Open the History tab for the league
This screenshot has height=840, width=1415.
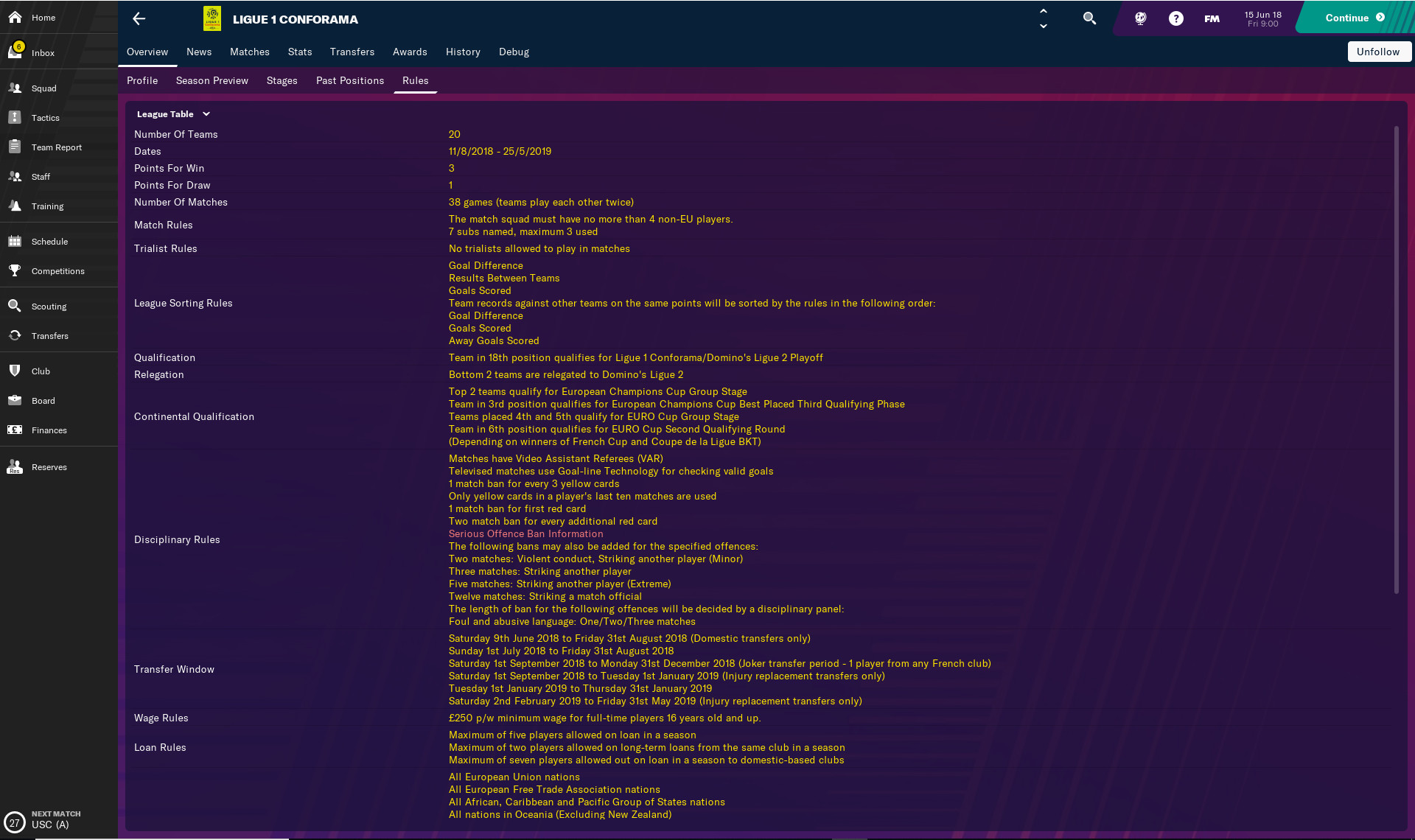462,52
